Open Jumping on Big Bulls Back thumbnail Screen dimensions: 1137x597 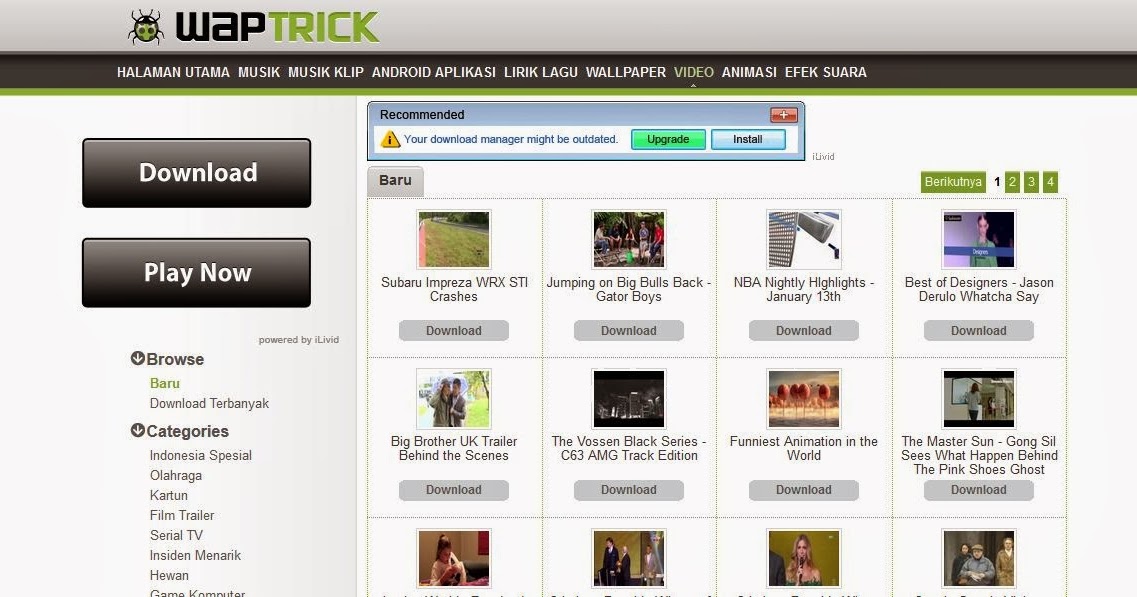coord(629,239)
